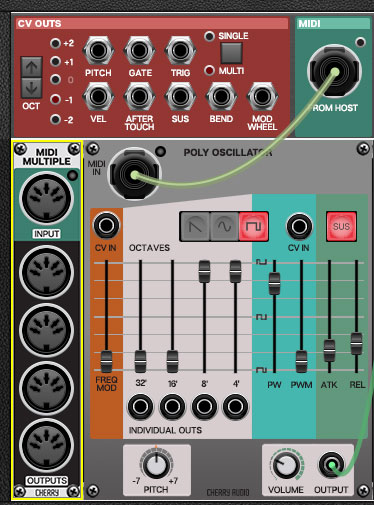Click the PITCH CV output jack
374x505 pixels.
pos(98,51)
